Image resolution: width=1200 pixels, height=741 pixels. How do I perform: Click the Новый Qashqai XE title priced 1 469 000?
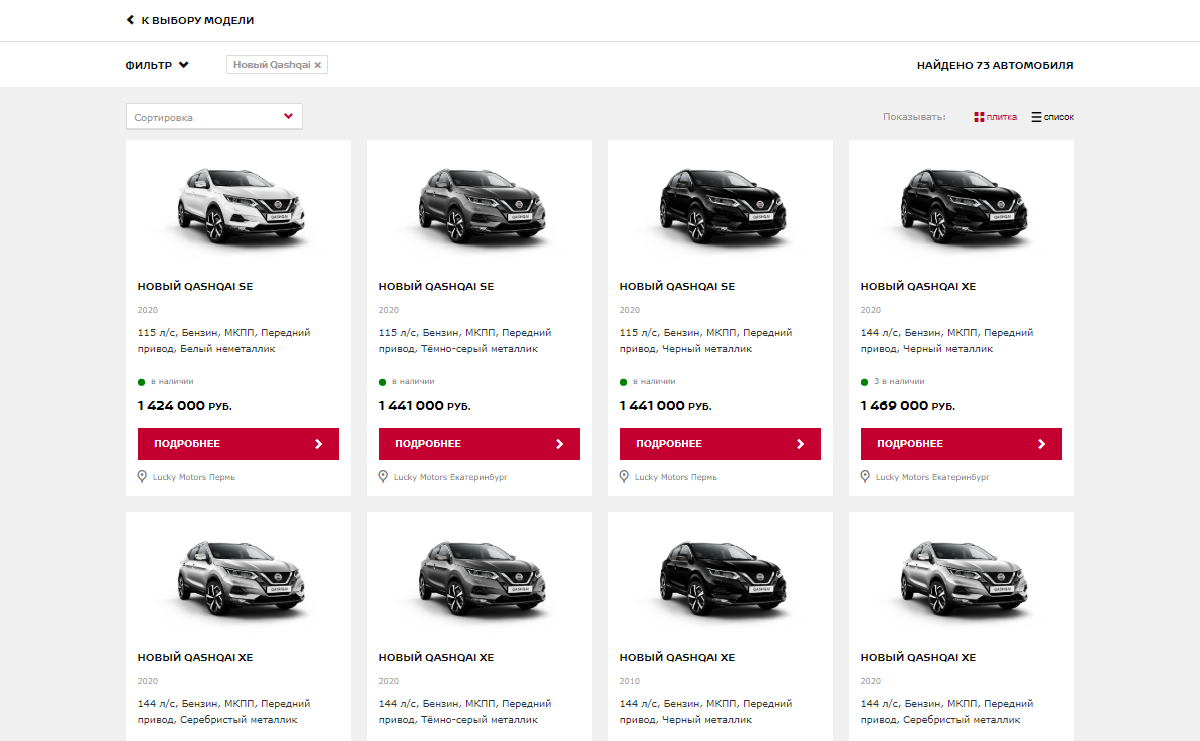(918, 286)
